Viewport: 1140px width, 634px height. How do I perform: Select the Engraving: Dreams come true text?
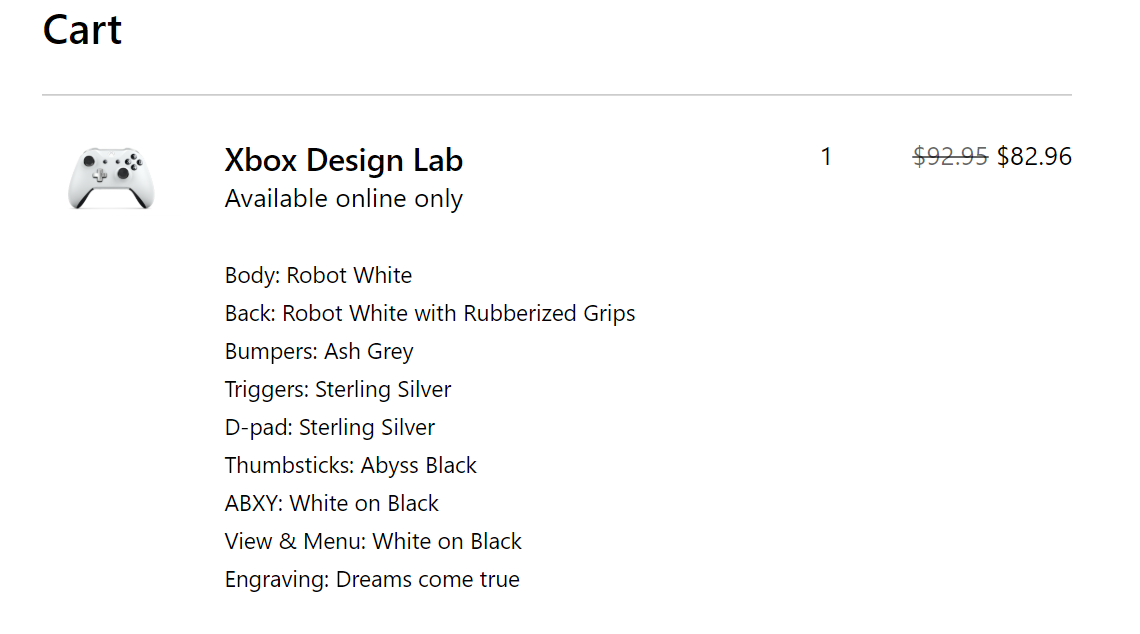pos(372,579)
